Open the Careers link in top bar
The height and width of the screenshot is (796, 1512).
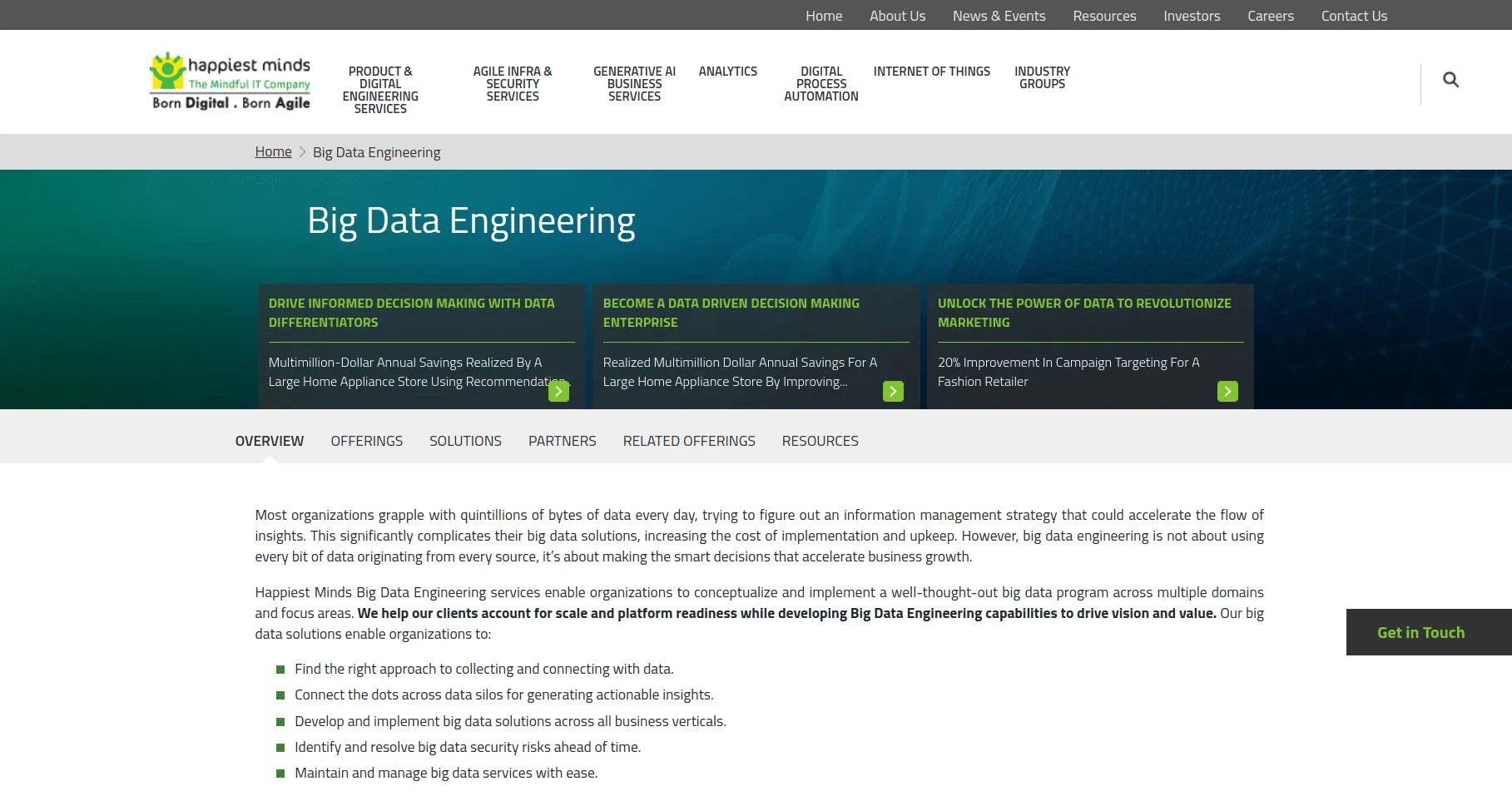click(x=1270, y=16)
